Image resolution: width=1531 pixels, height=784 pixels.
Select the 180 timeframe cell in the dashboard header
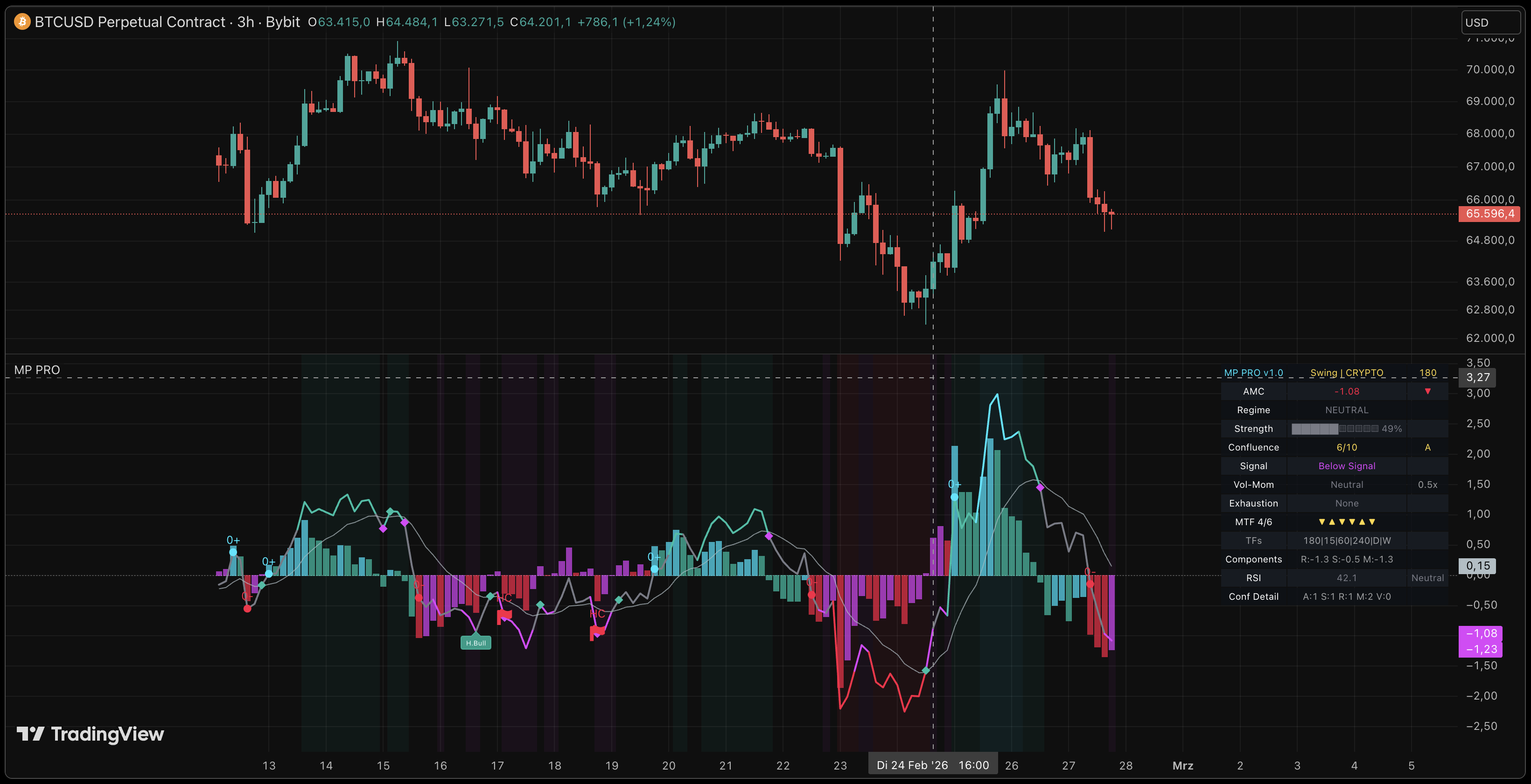click(1429, 372)
